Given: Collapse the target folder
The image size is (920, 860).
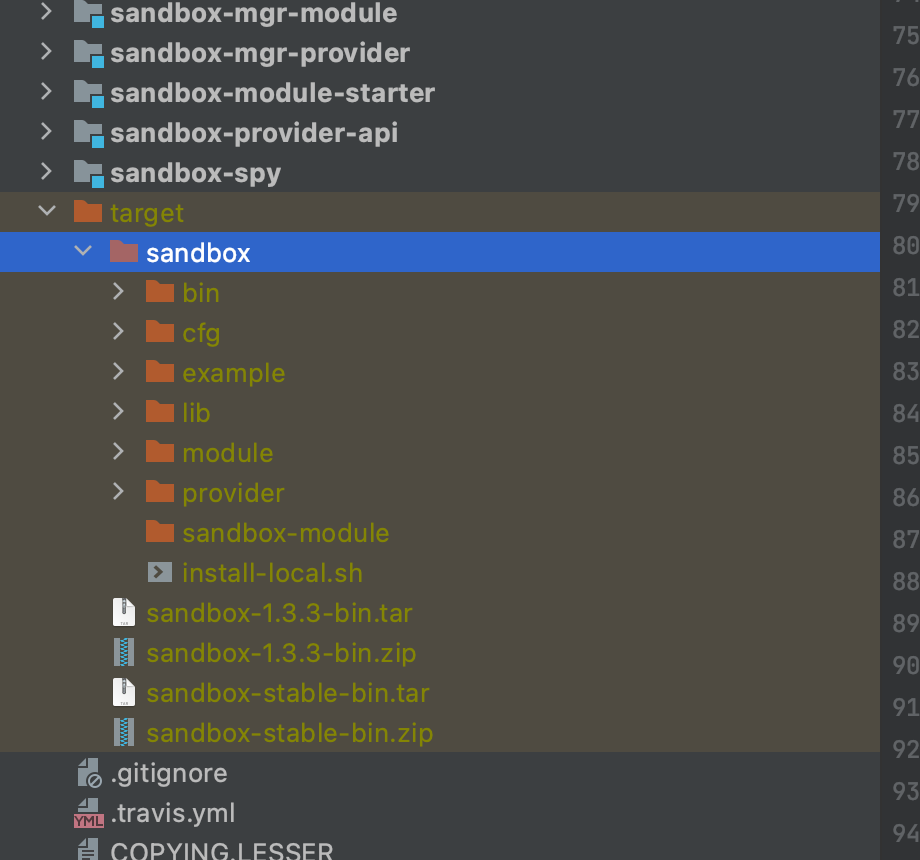Looking at the screenshot, I should (47, 212).
